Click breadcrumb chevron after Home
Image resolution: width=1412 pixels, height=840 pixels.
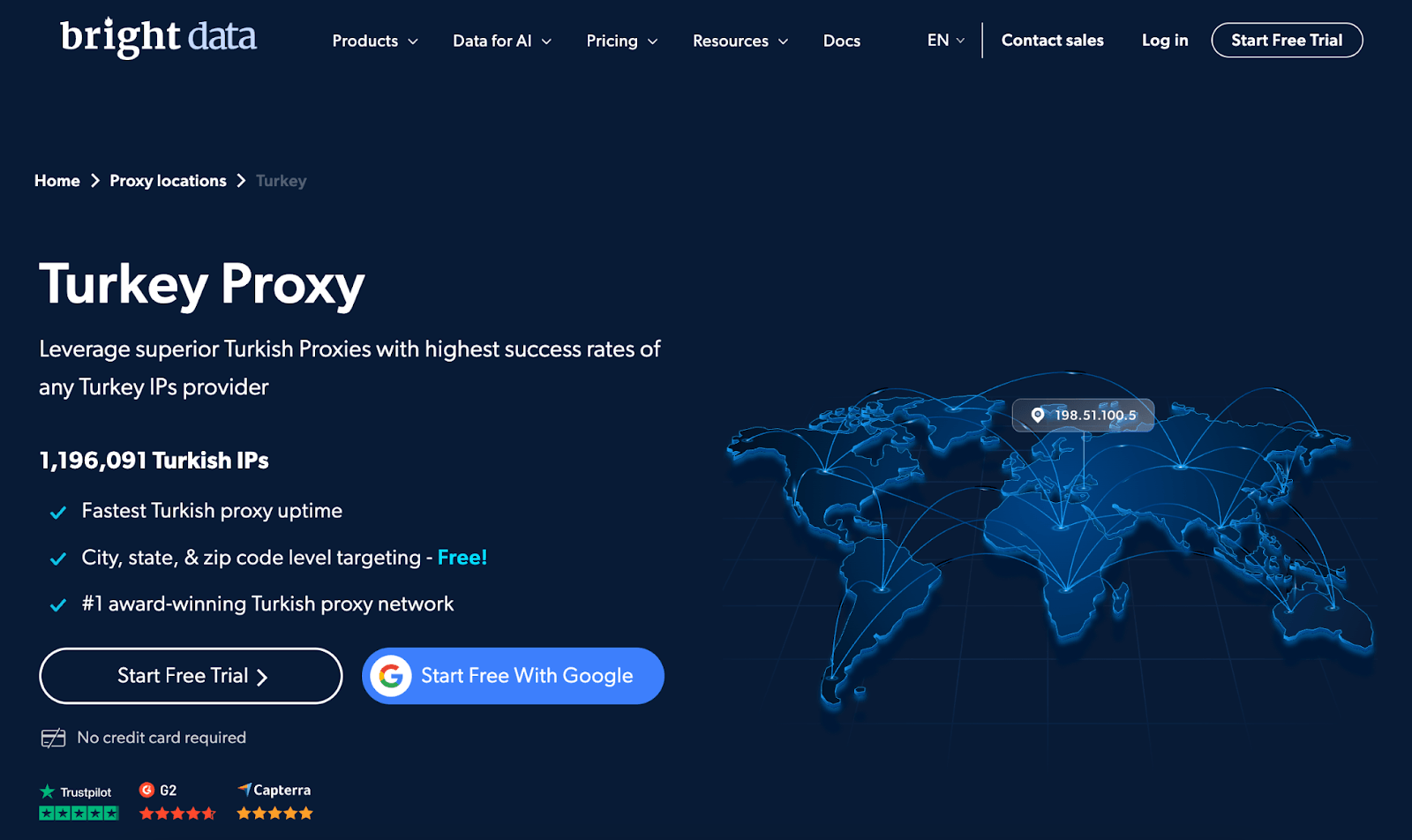click(x=94, y=181)
